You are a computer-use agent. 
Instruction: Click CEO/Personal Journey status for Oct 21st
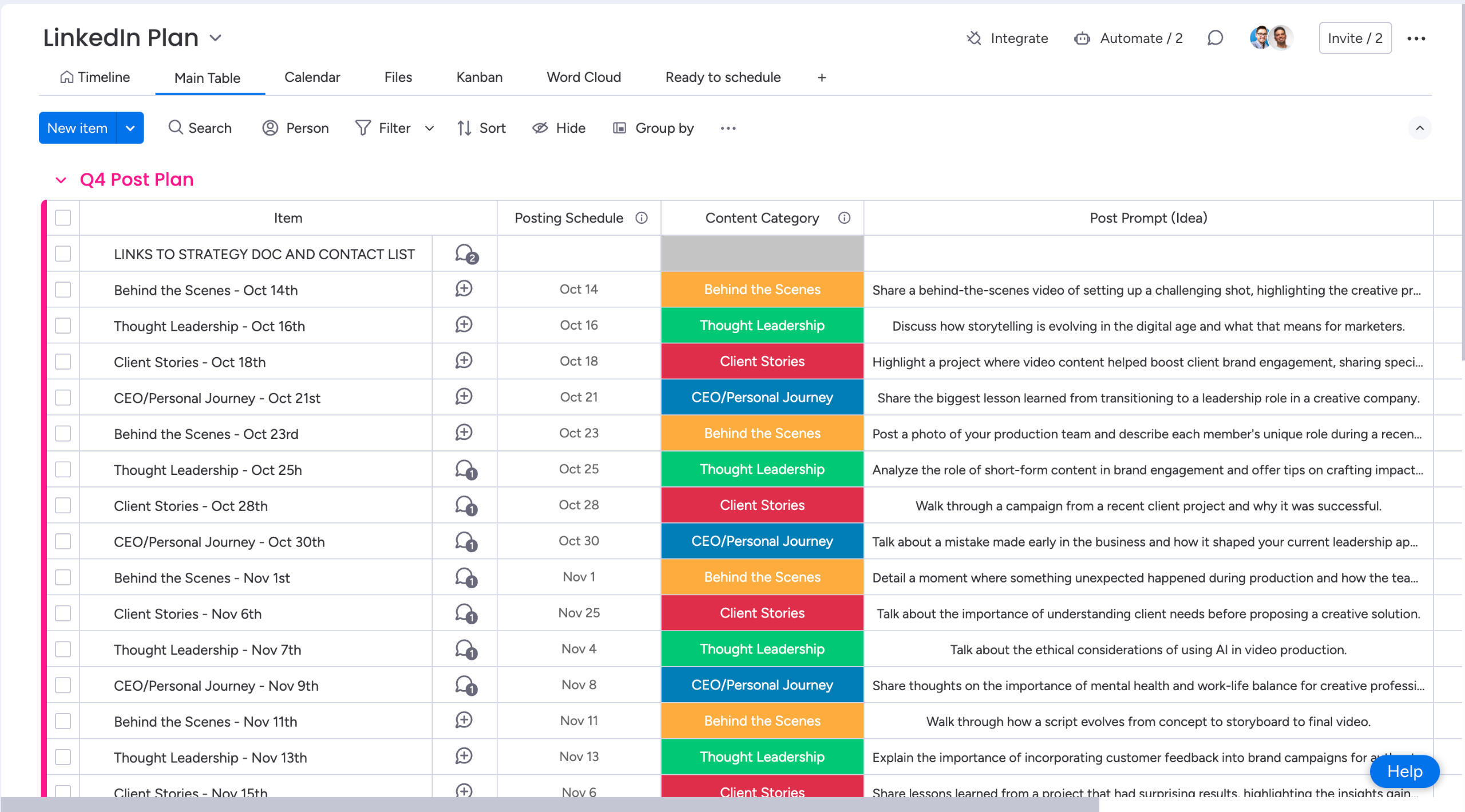pos(762,397)
